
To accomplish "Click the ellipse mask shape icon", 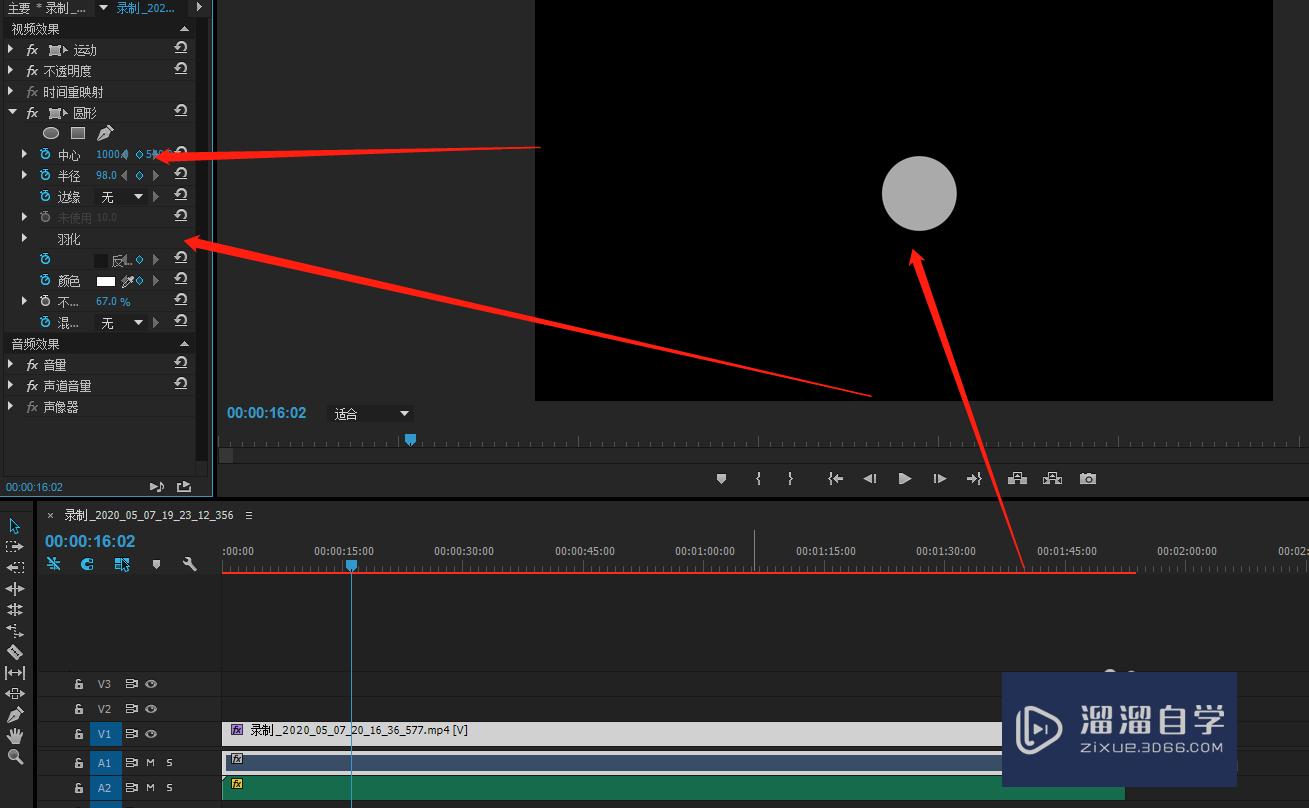I will [x=51, y=133].
